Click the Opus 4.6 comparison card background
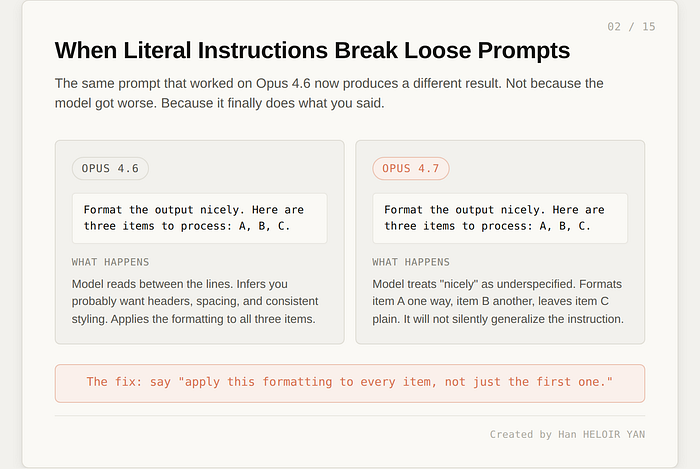Image resolution: width=700 pixels, height=469 pixels. pos(200,335)
